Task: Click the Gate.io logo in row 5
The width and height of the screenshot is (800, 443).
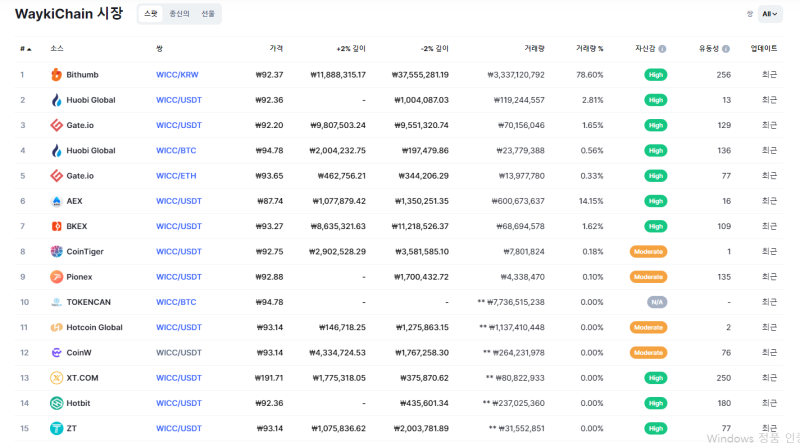Action: 56,176
